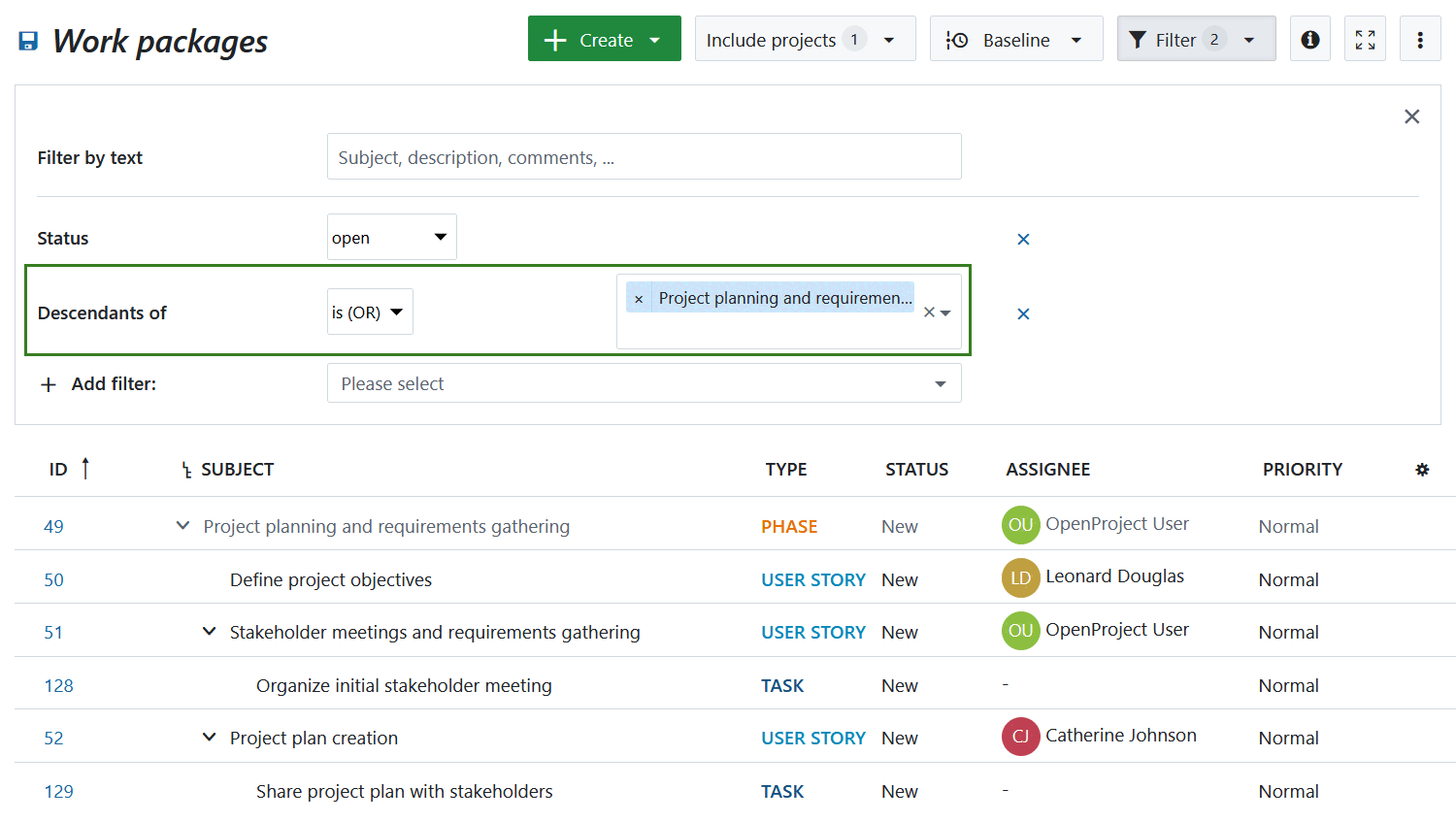This screenshot has width=1456, height=822.
Task: Open the Status filter dropdown showing open
Action: tap(391, 236)
